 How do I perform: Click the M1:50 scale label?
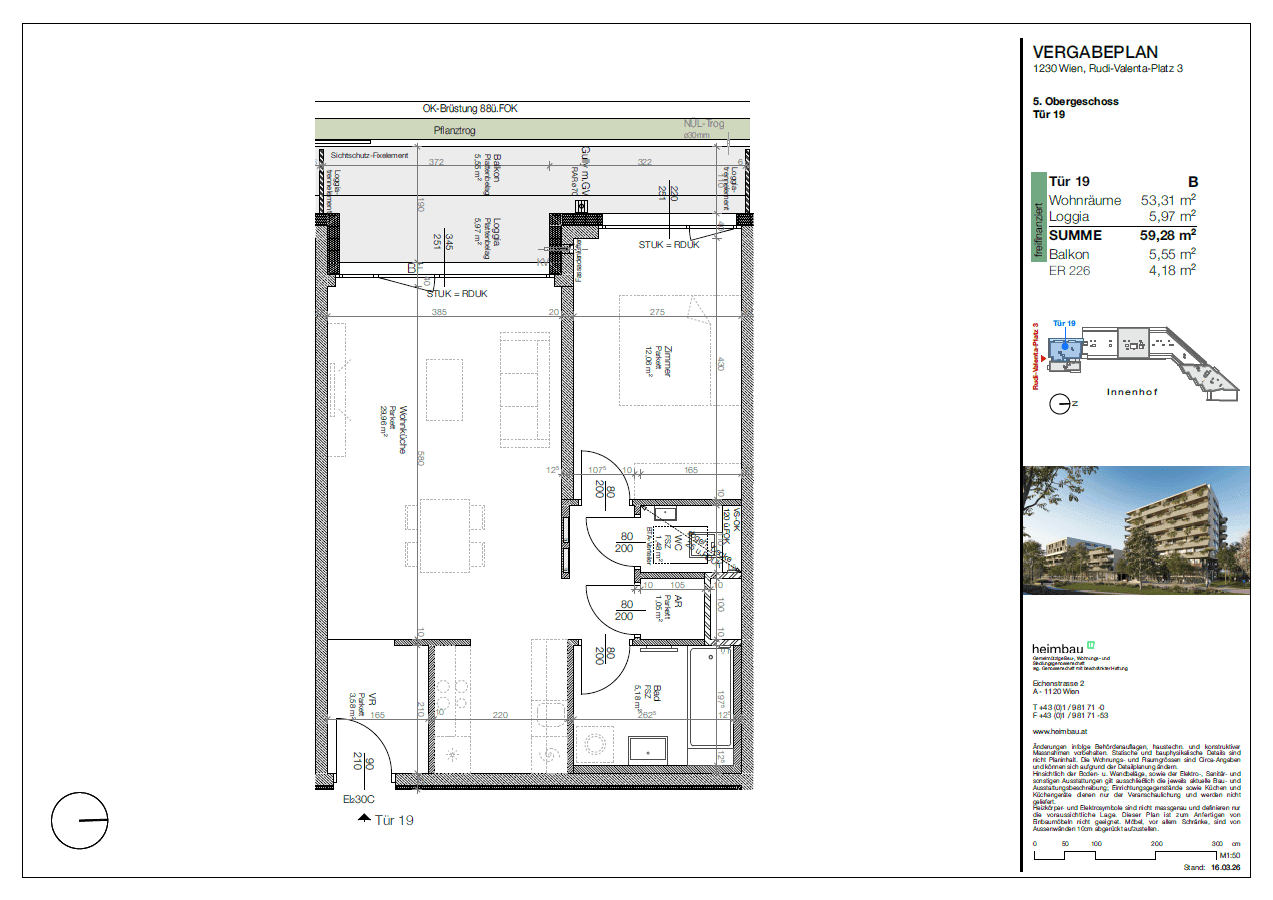[x=1229, y=857]
